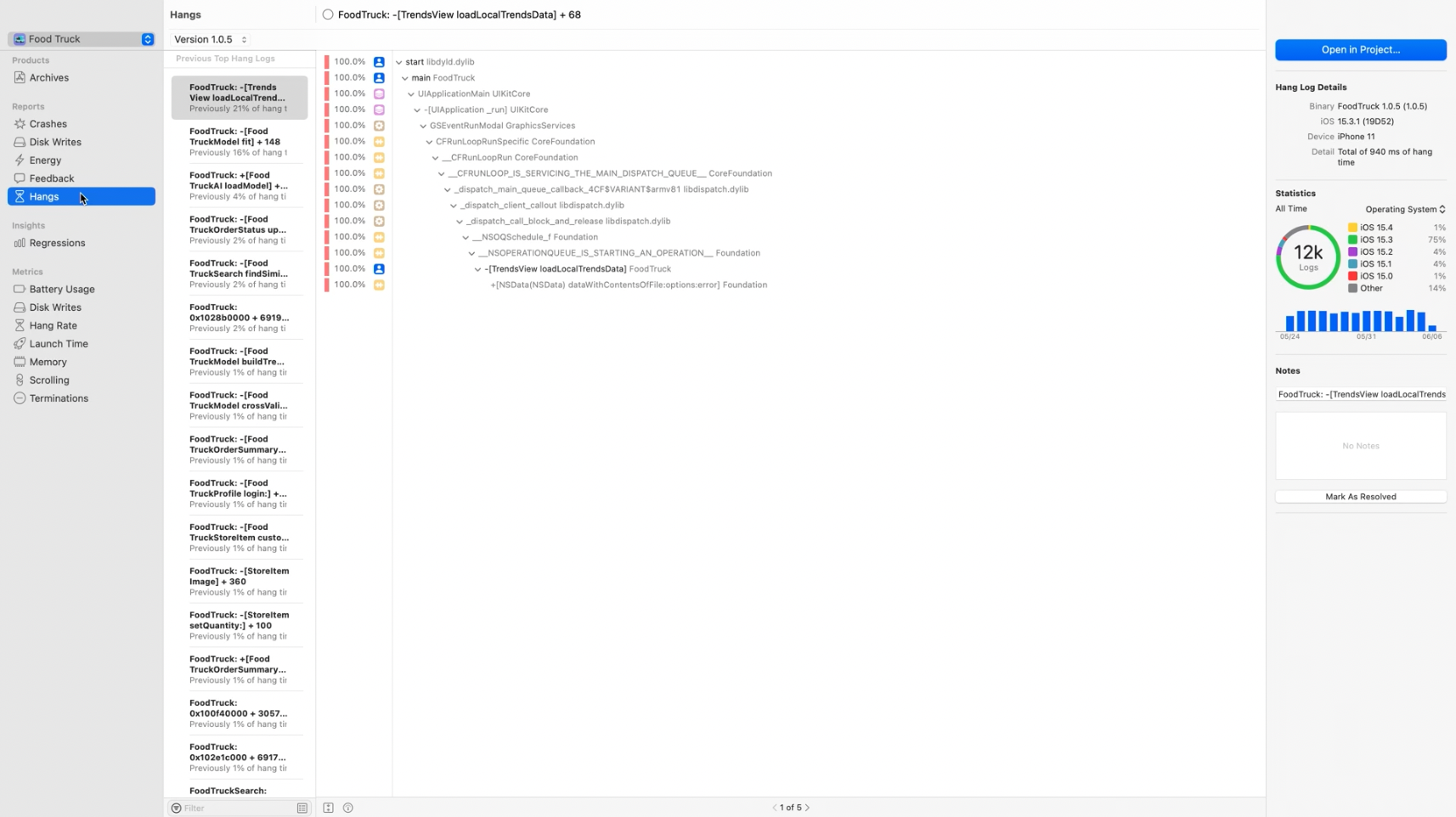The width and height of the screenshot is (1456, 817).
Task: Change Version 1.0.5 selector
Action: [210, 39]
